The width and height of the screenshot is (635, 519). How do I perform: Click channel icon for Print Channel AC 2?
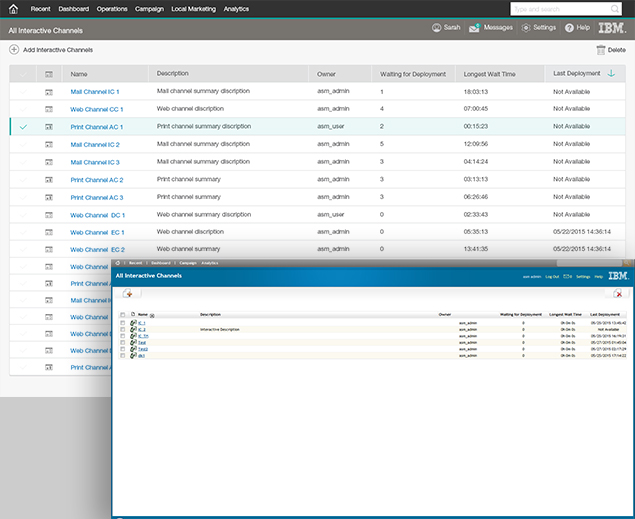click(49, 179)
